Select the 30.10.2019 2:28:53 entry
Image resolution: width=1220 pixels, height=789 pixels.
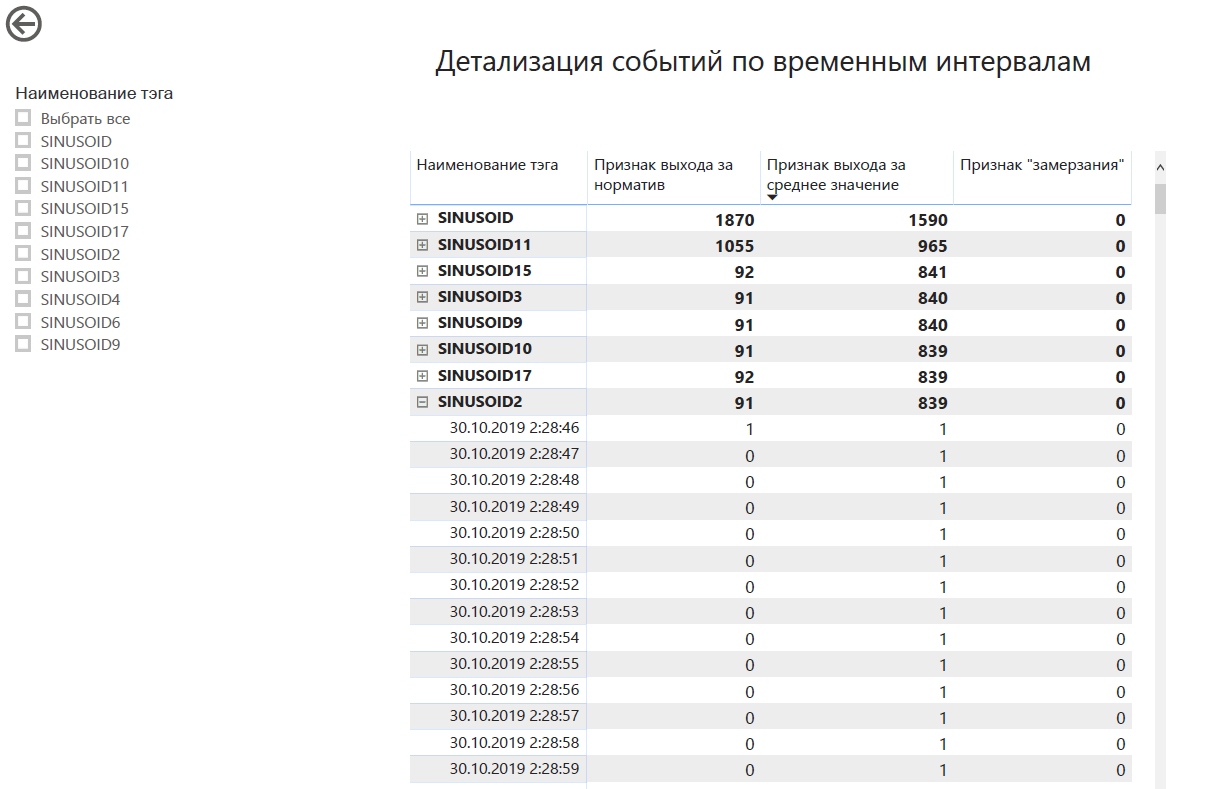pyautogui.click(x=514, y=612)
